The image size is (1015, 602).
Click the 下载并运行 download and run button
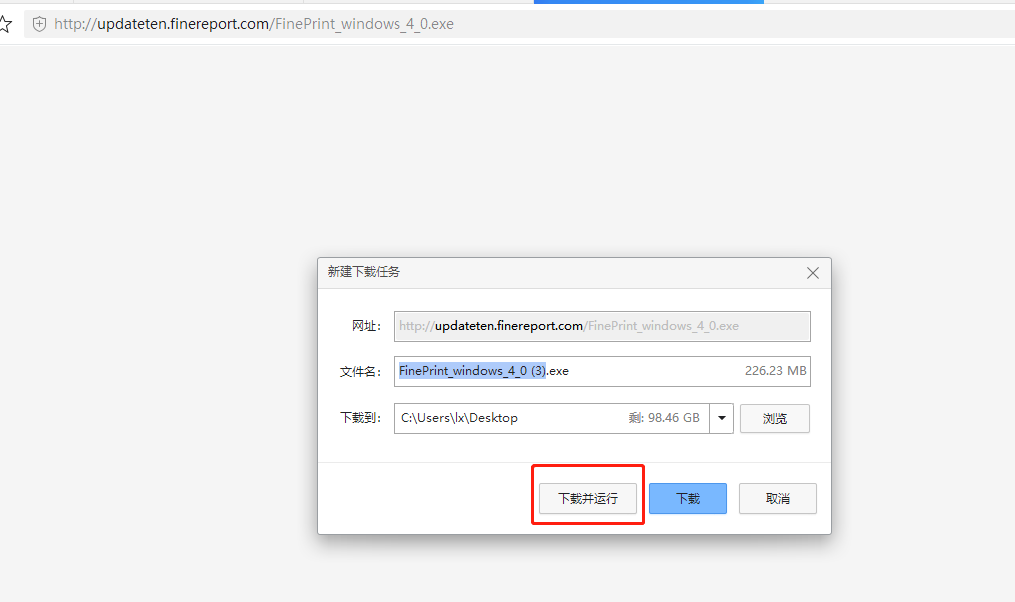(588, 498)
